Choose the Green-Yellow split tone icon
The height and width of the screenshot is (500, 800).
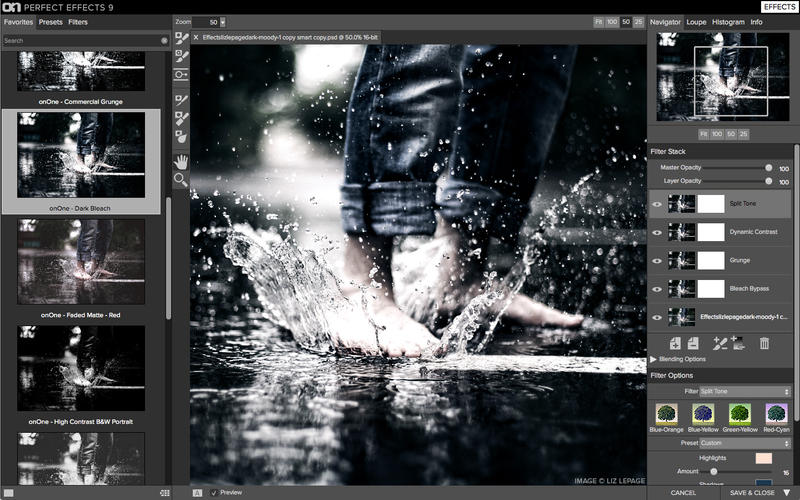740,413
